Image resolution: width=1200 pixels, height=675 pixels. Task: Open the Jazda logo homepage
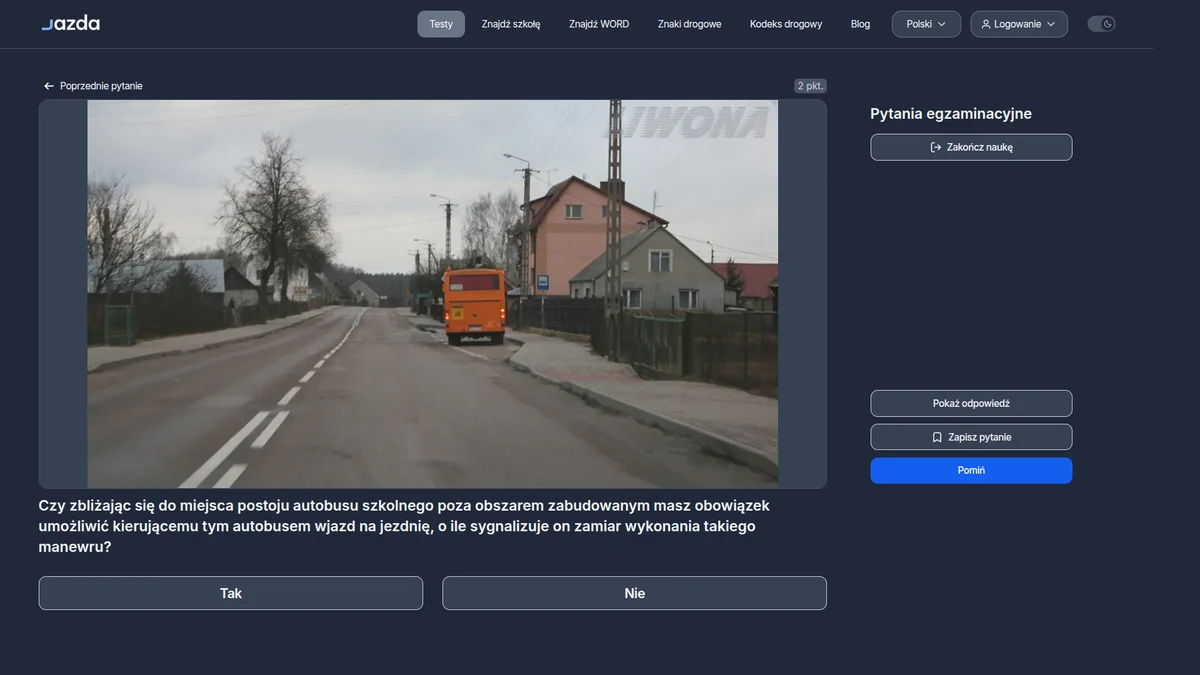click(x=70, y=23)
